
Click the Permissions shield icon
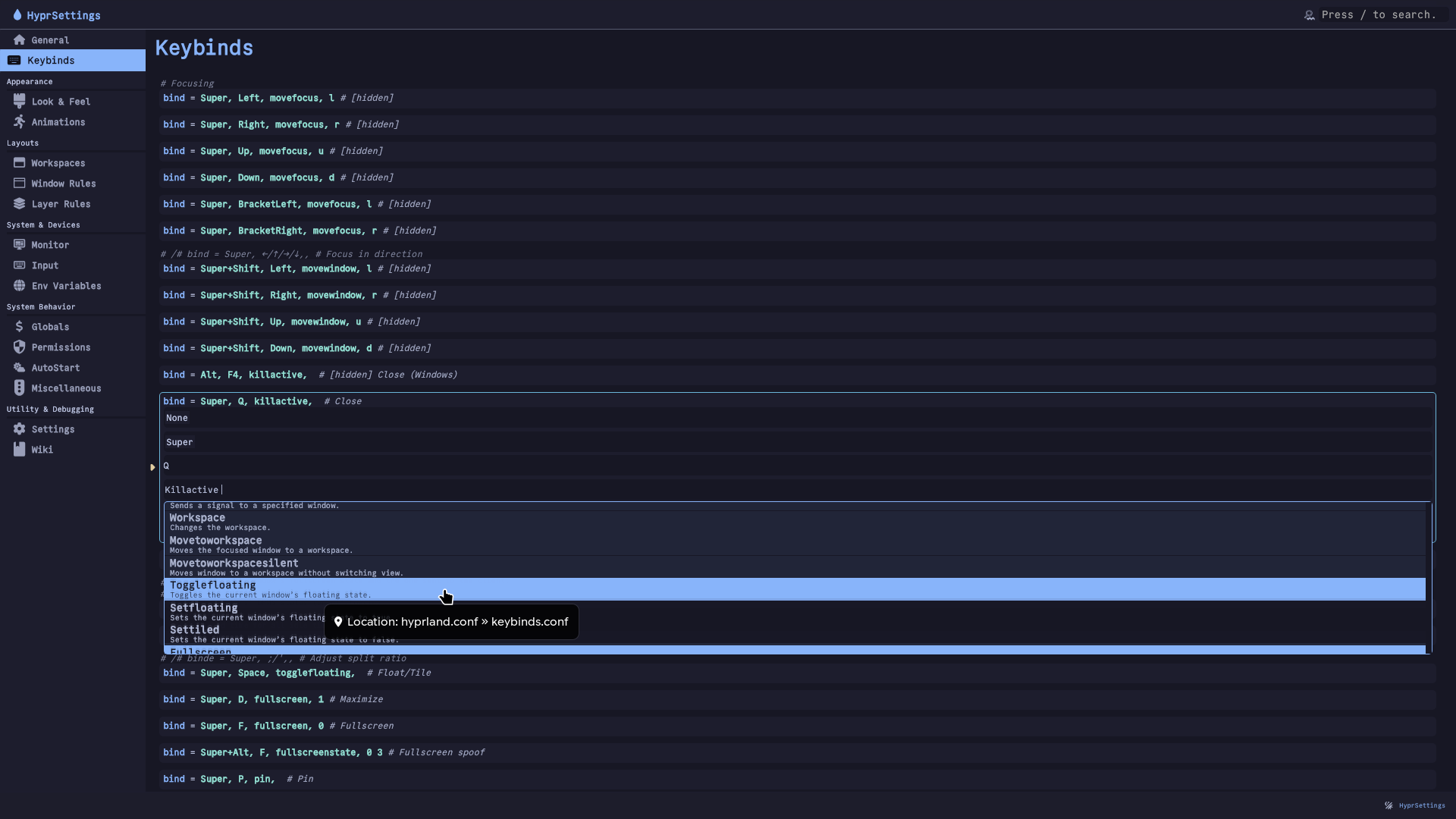(x=20, y=347)
